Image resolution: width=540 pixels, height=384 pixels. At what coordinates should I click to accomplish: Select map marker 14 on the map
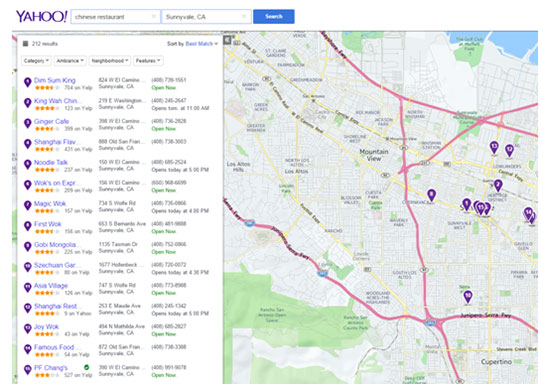point(528,213)
